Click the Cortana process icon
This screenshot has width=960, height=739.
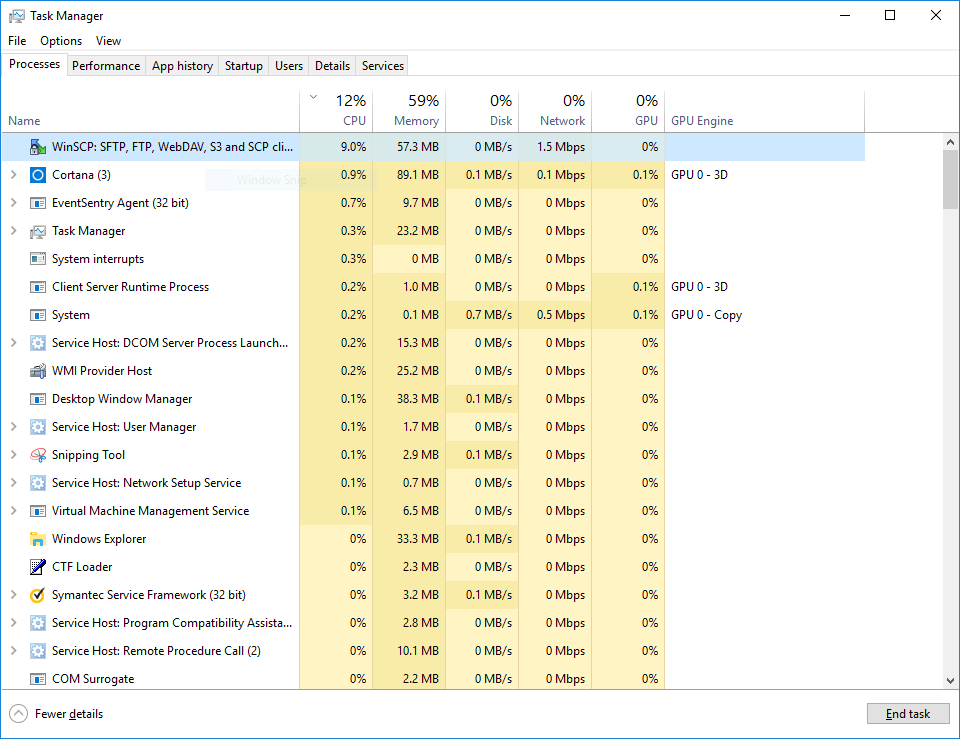click(38, 175)
